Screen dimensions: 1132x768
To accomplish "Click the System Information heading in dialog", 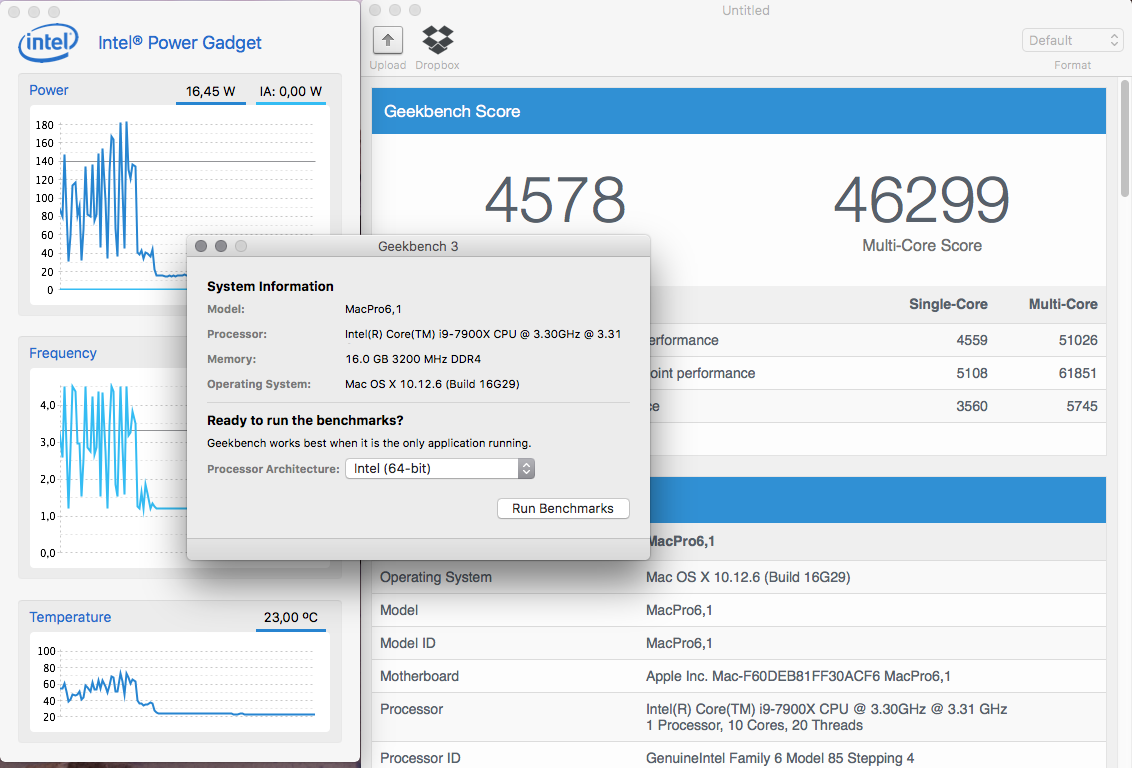I will [270, 287].
